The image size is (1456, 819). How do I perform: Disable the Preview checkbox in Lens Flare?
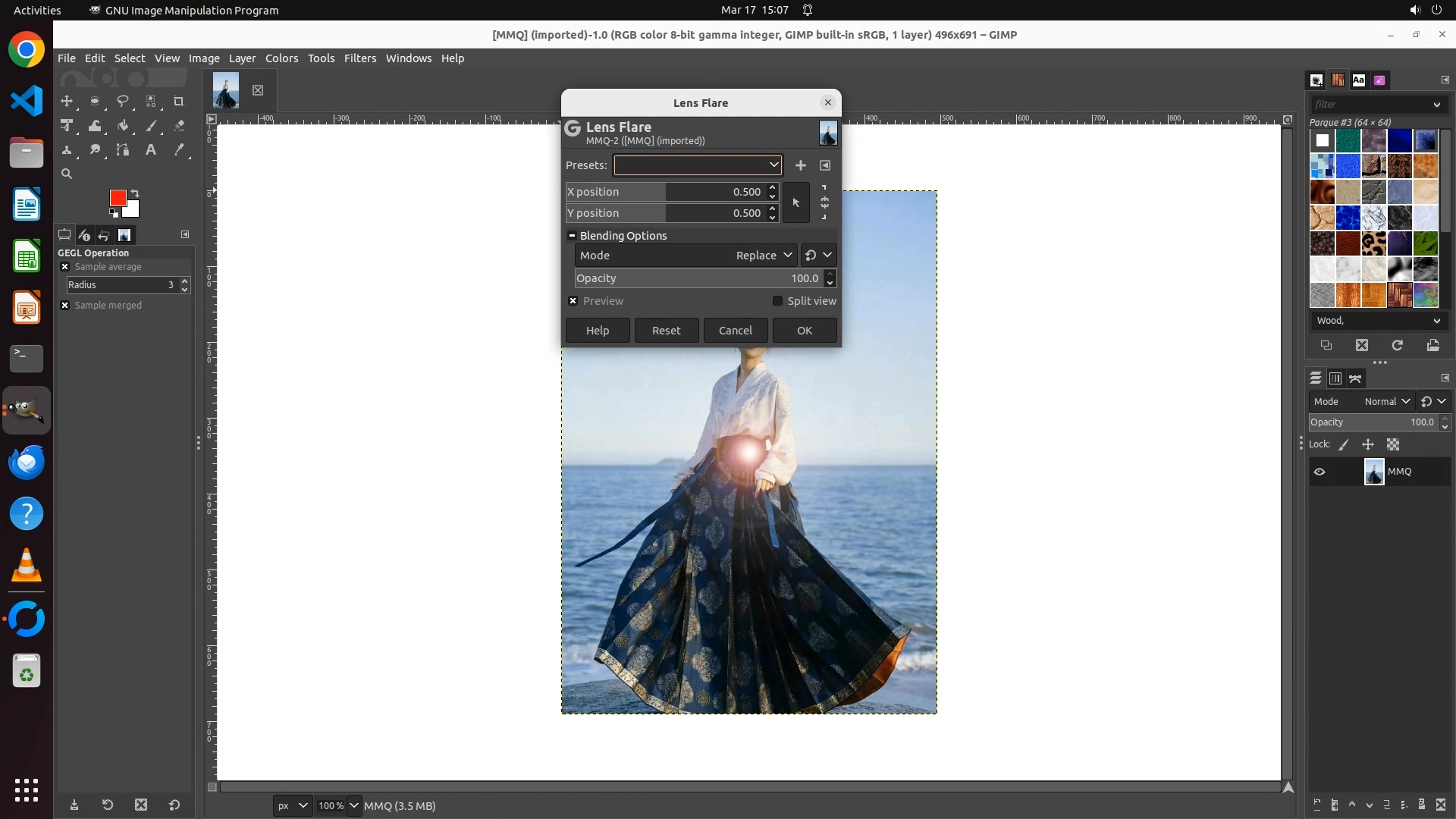click(573, 301)
